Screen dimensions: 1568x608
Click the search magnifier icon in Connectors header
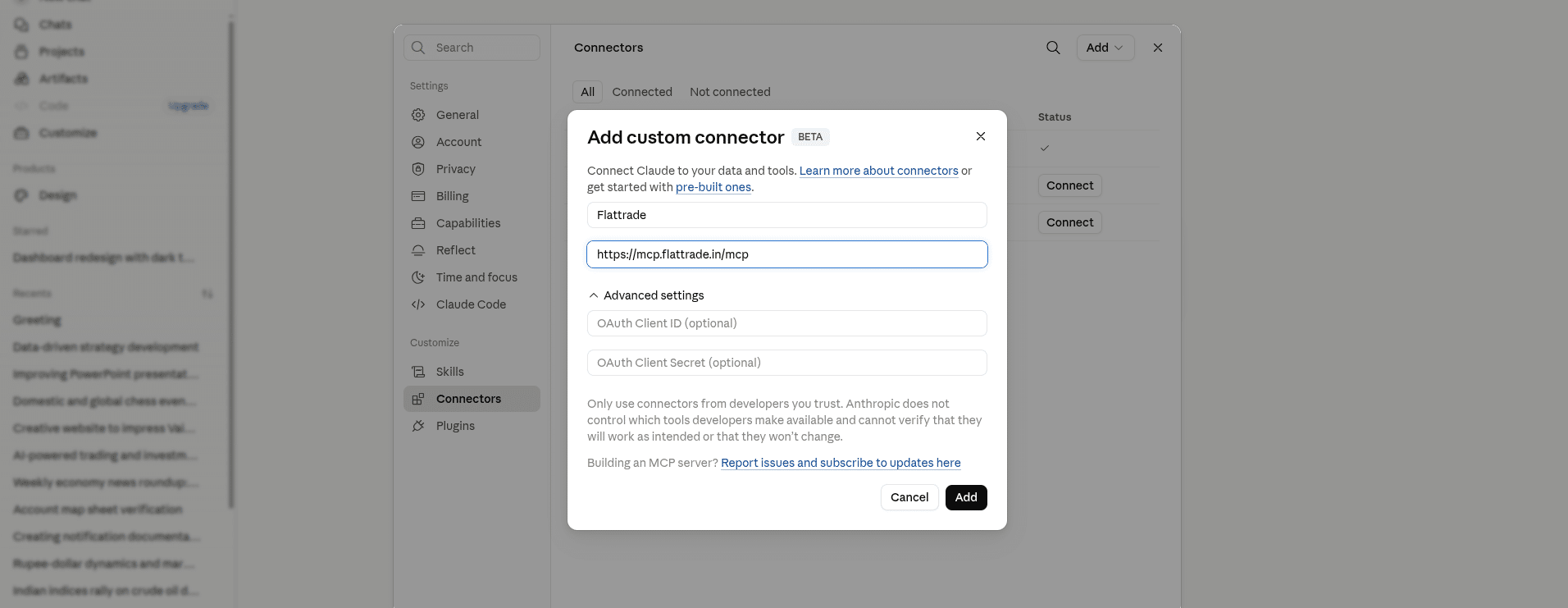point(1053,48)
